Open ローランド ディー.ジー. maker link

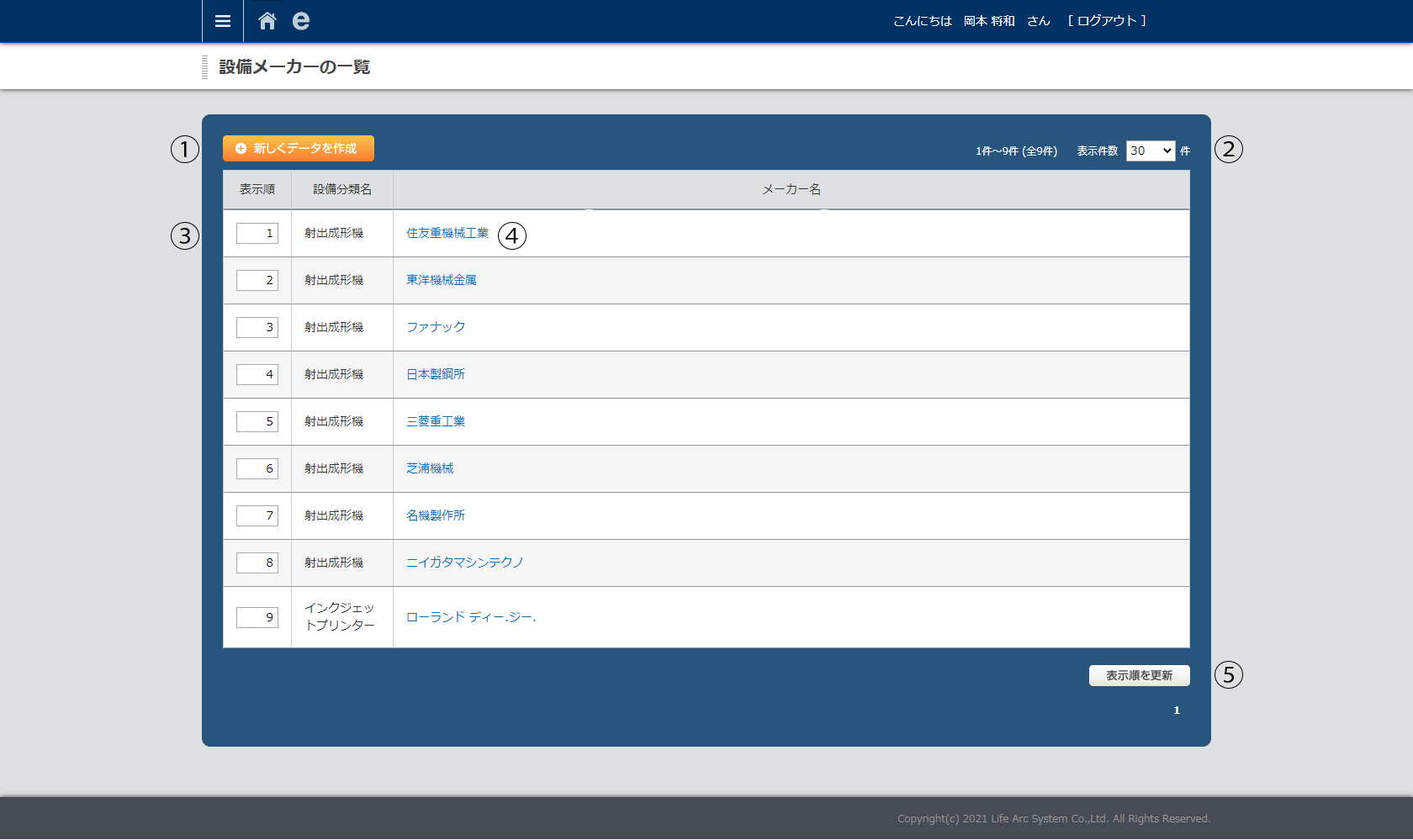coord(470,618)
